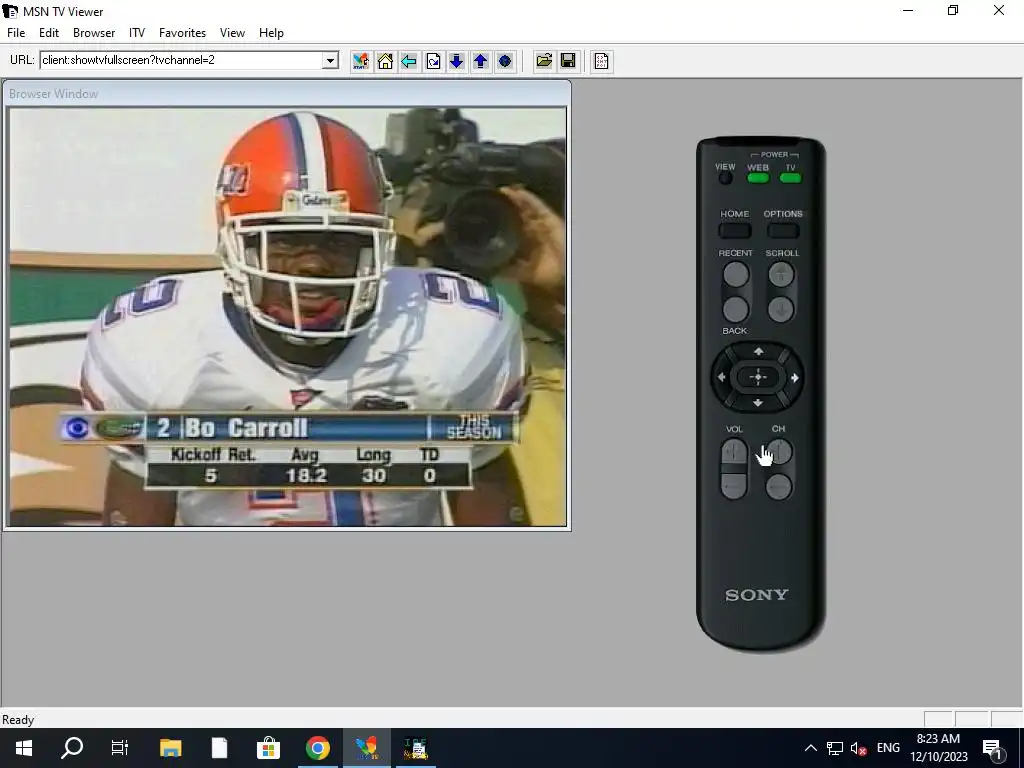Viewport: 1024px width, 768px height.
Task: Click the TV video in Browser Window
Action: [x=287, y=317]
